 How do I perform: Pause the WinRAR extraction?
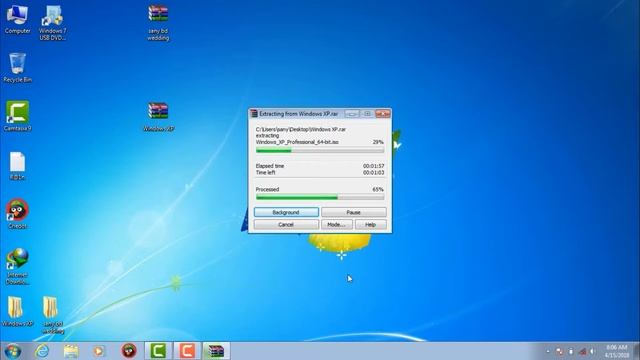pos(353,212)
